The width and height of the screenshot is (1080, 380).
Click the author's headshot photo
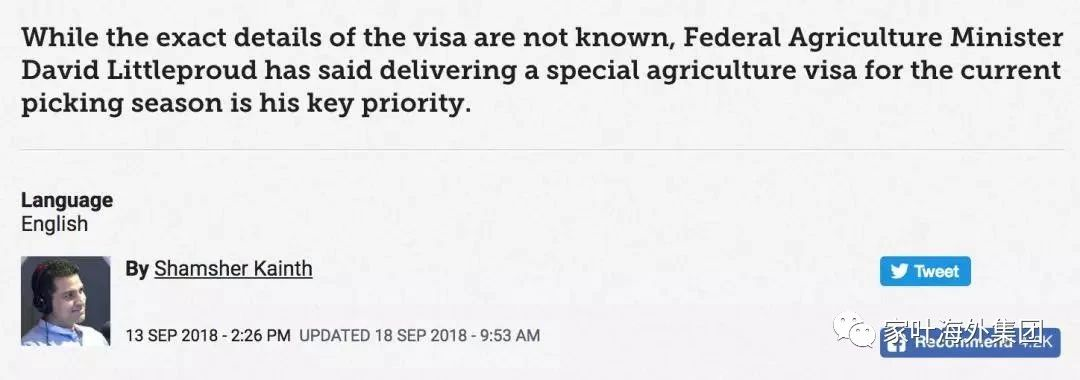pyautogui.click(x=65, y=301)
